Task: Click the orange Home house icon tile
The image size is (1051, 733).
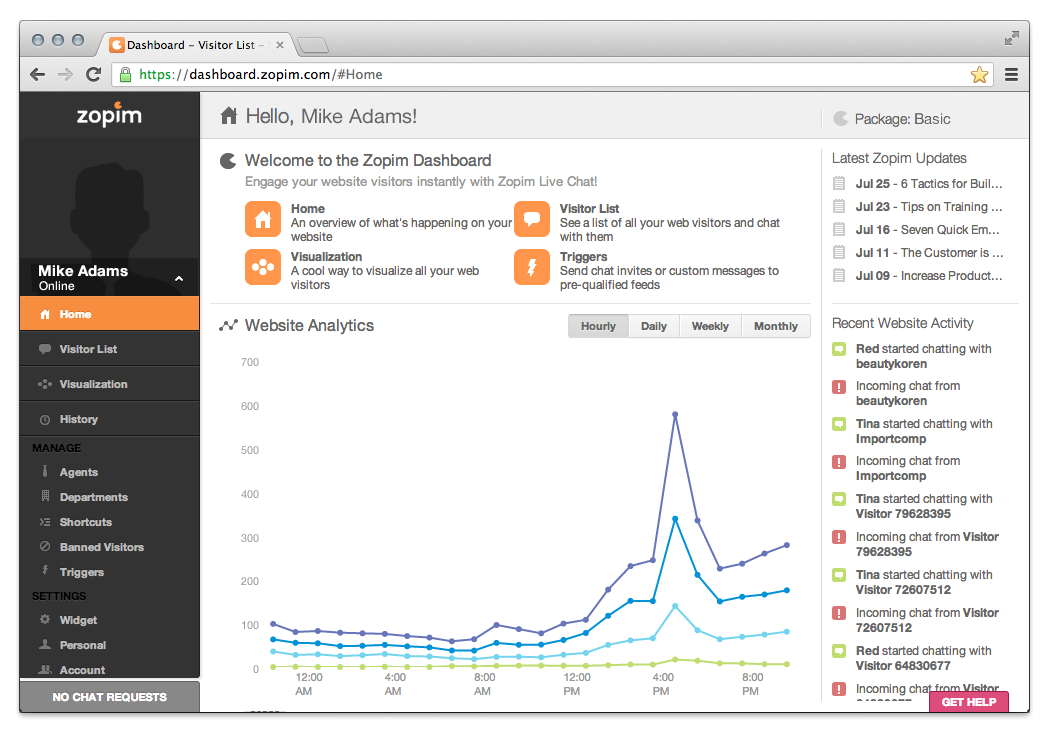Action: coord(262,219)
